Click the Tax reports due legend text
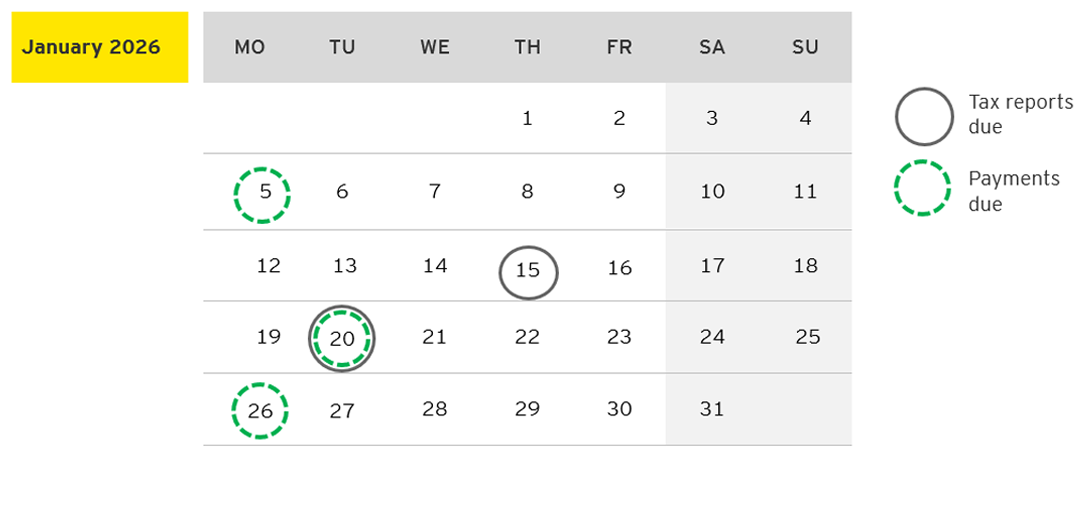The height and width of the screenshot is (532, 1086). (x=1020, y=114)
